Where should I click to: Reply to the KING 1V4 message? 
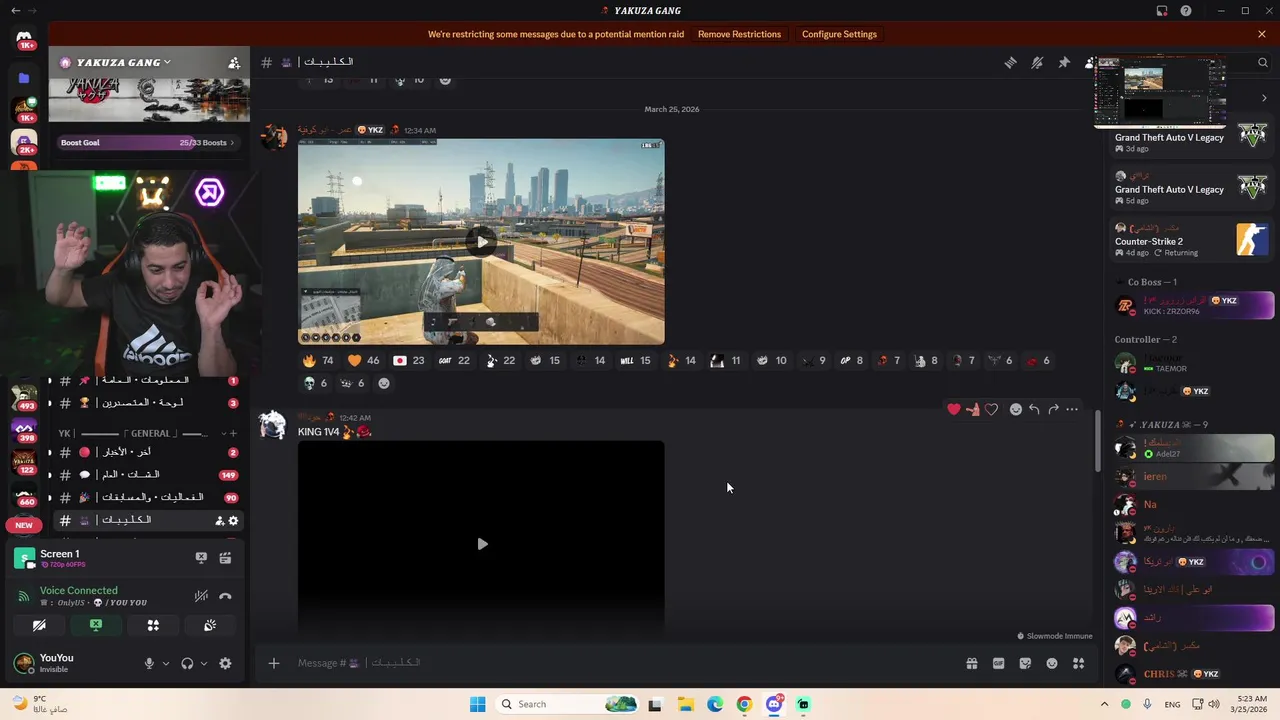tap(1034, 409)
